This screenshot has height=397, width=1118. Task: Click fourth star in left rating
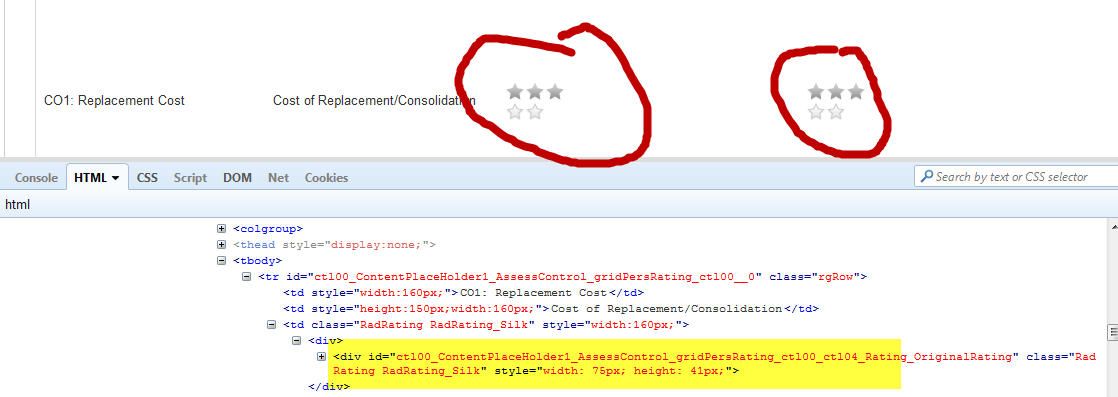515,112
